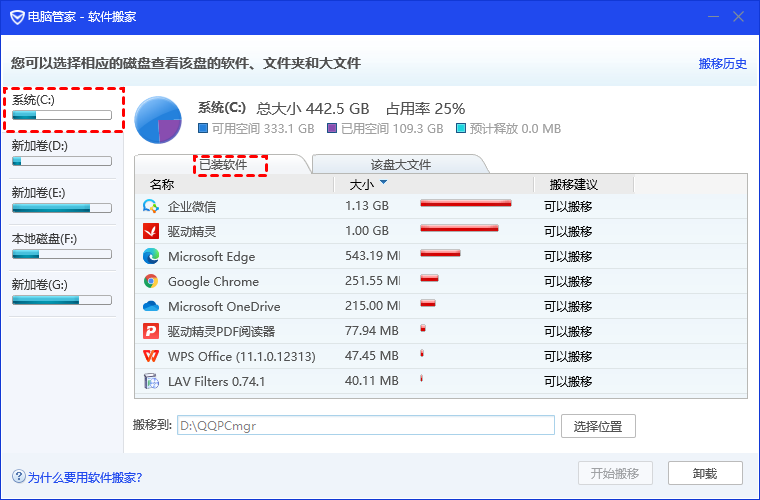Click the 开始搬移 button
The height and width of the screenshot is (500, 760).
(x=615, y=473)
